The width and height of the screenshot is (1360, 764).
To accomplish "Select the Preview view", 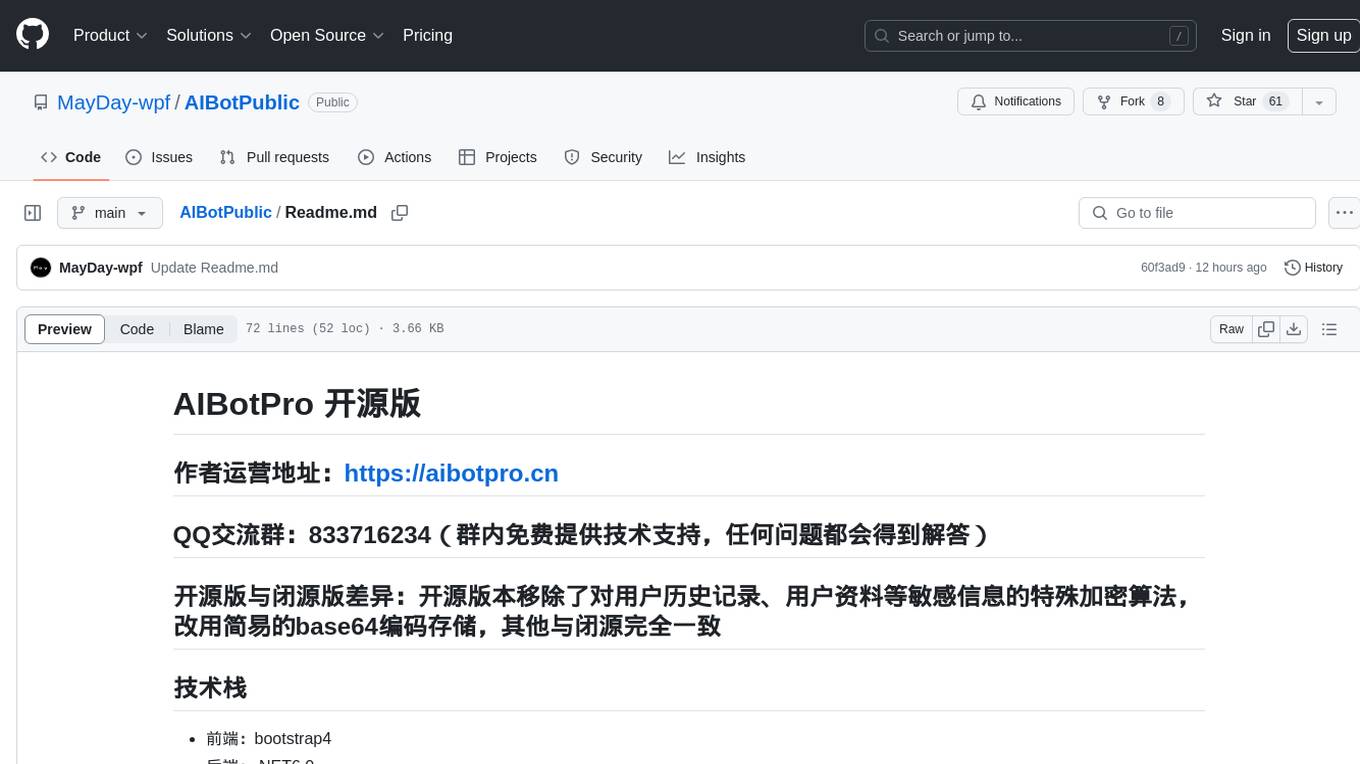I will (65, 329).
